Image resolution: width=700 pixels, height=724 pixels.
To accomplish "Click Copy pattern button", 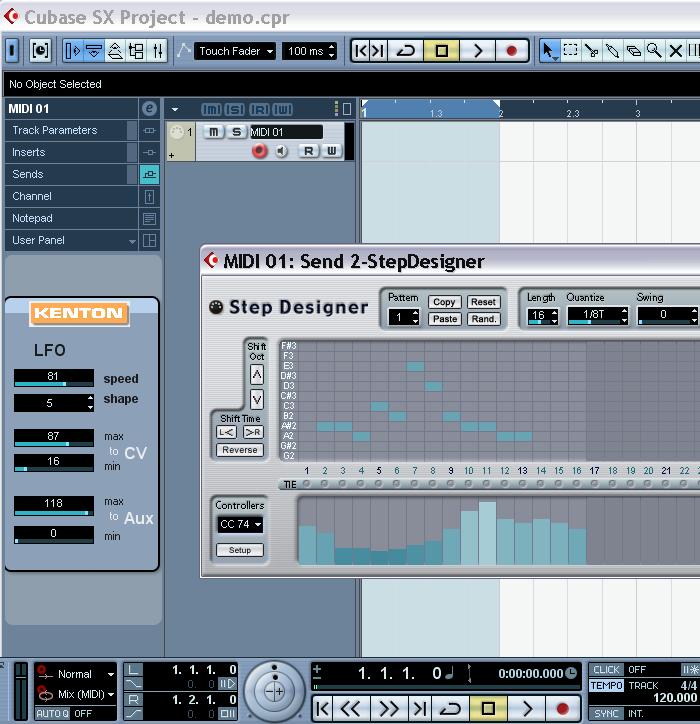I will 444,302.
